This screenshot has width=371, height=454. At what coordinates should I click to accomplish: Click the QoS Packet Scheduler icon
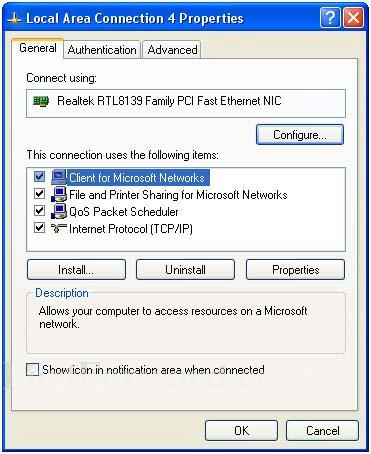click(x=59, y=211)
